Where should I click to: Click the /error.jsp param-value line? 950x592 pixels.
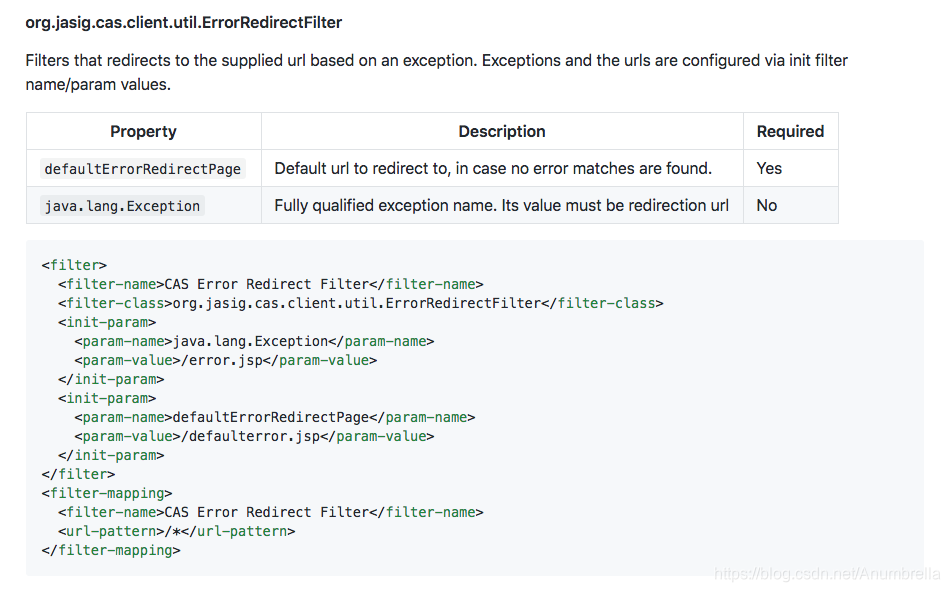tap(225, 360)
